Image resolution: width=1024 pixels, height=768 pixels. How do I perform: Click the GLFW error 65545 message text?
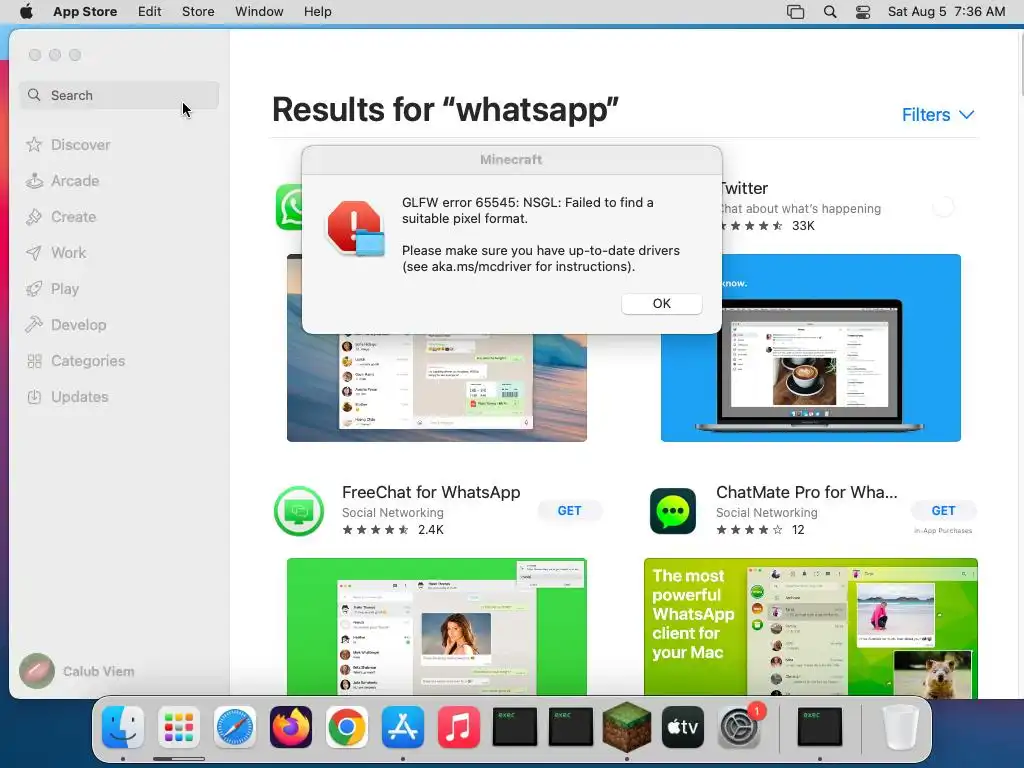click(x=528, y=210)
